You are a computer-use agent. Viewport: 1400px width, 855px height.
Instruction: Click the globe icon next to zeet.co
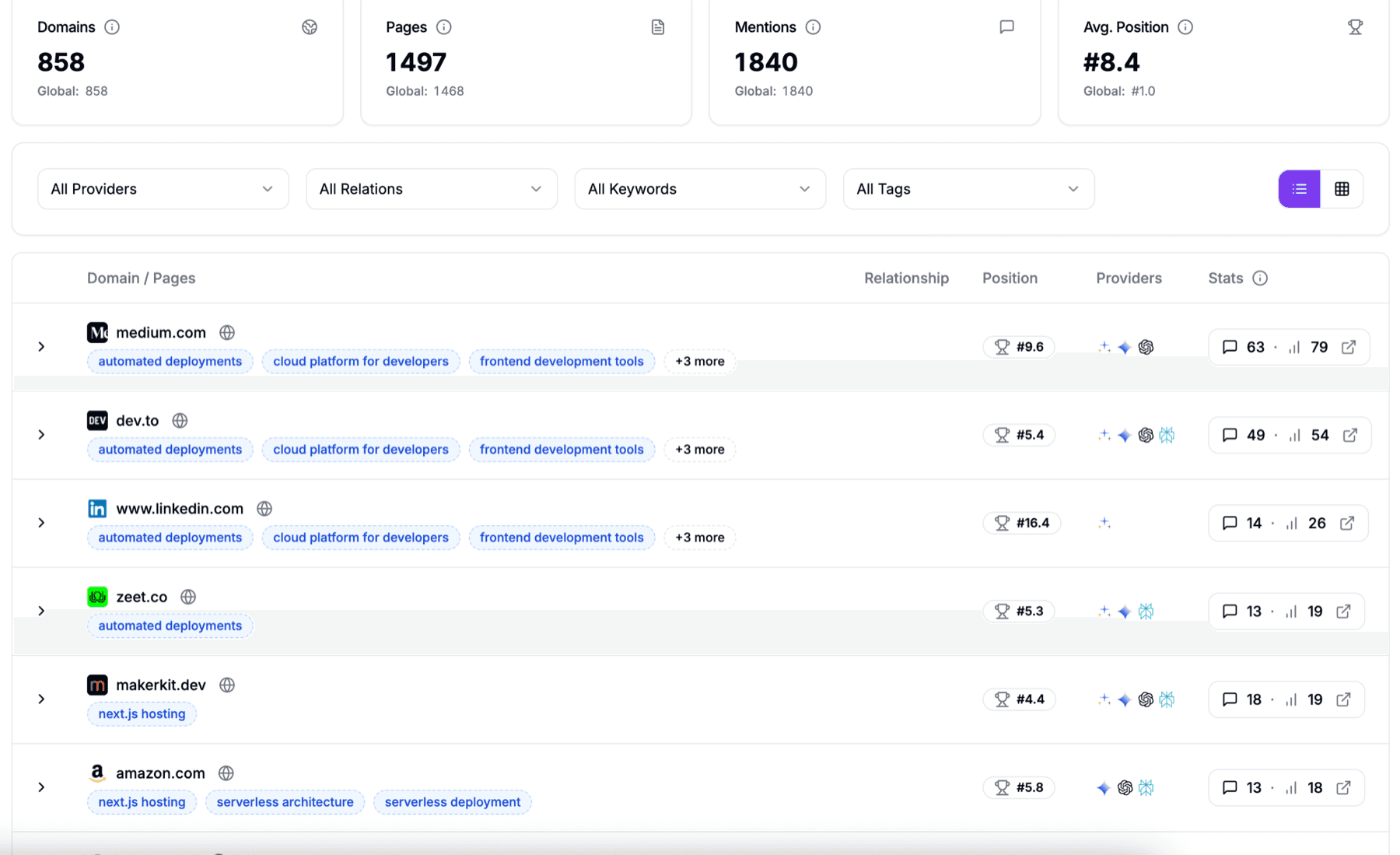point(188,597)
